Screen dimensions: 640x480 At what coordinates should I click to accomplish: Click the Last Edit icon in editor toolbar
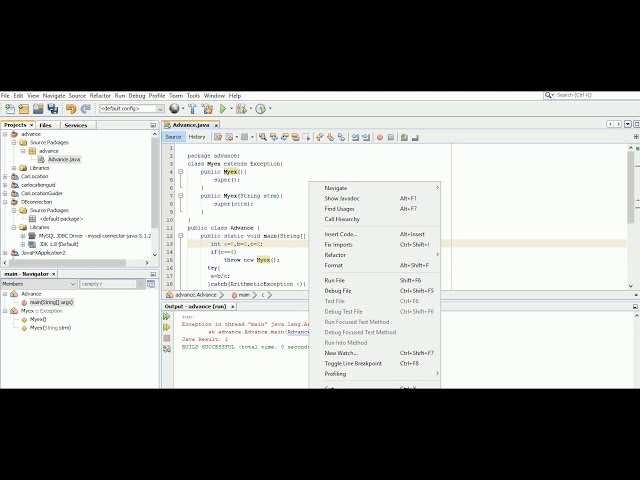[218, 137]
